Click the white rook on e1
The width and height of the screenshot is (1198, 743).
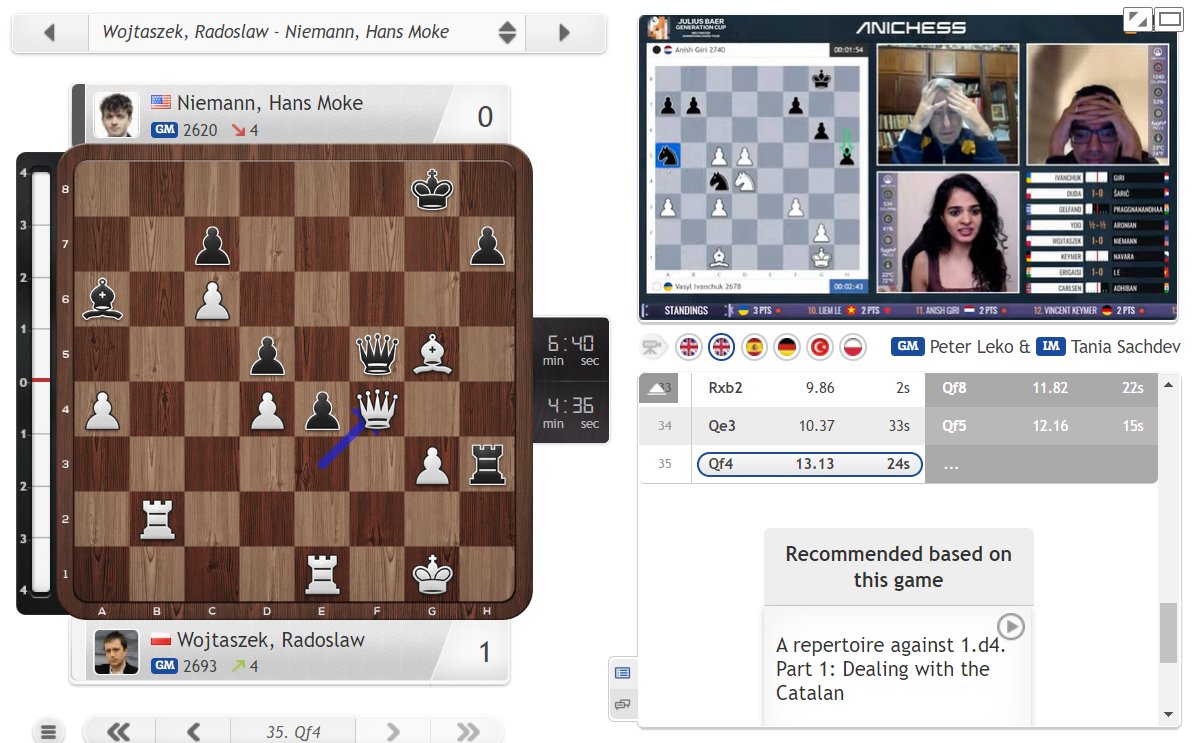tap(322, 574)
